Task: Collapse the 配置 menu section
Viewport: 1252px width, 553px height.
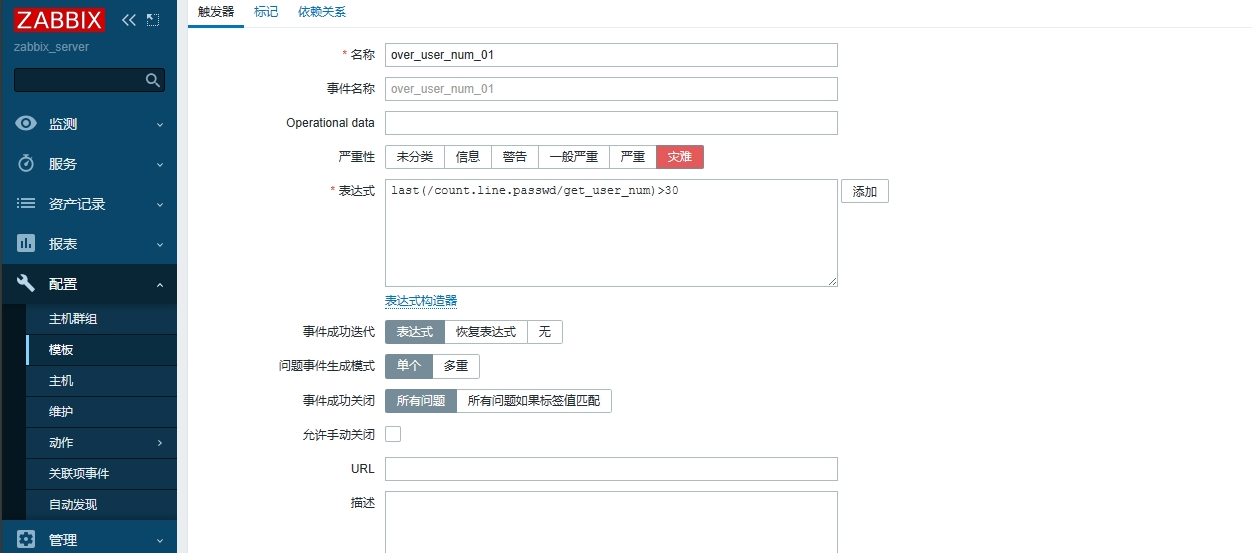Action: [160, 285]
